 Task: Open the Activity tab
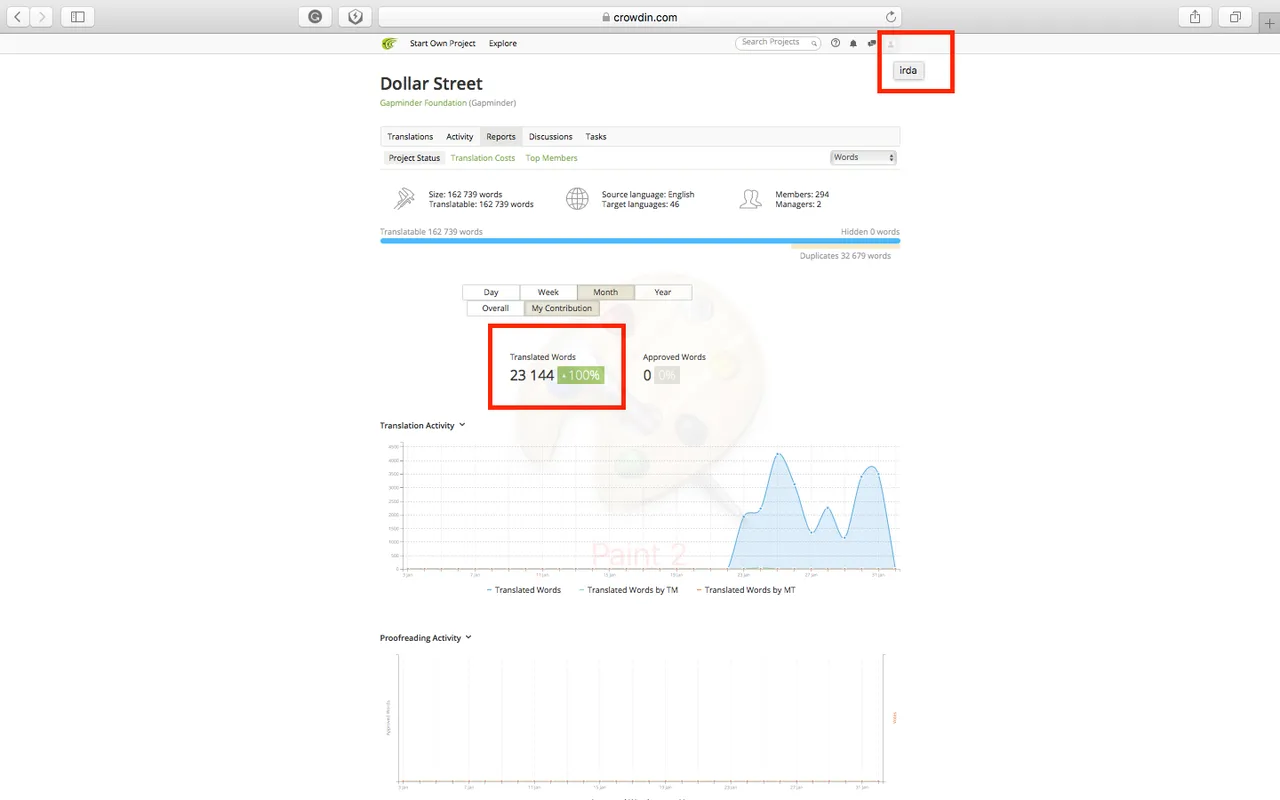460,137
